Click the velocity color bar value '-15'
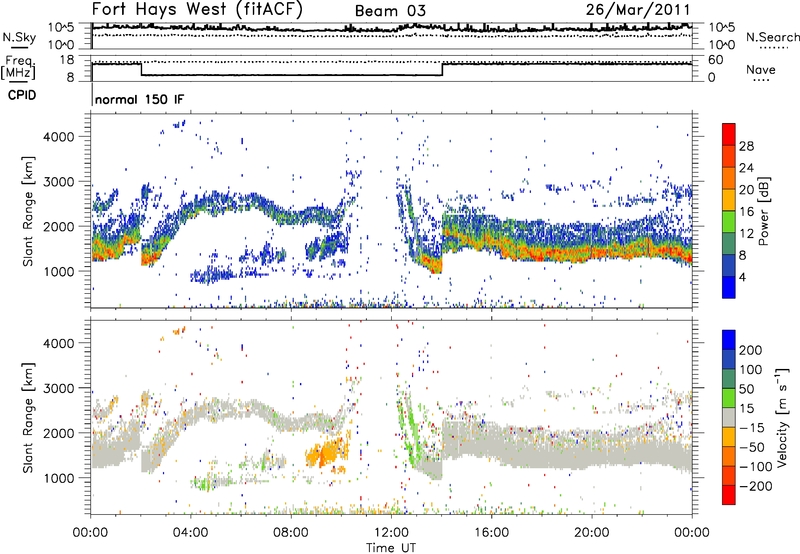 click(x=752, y=428)
